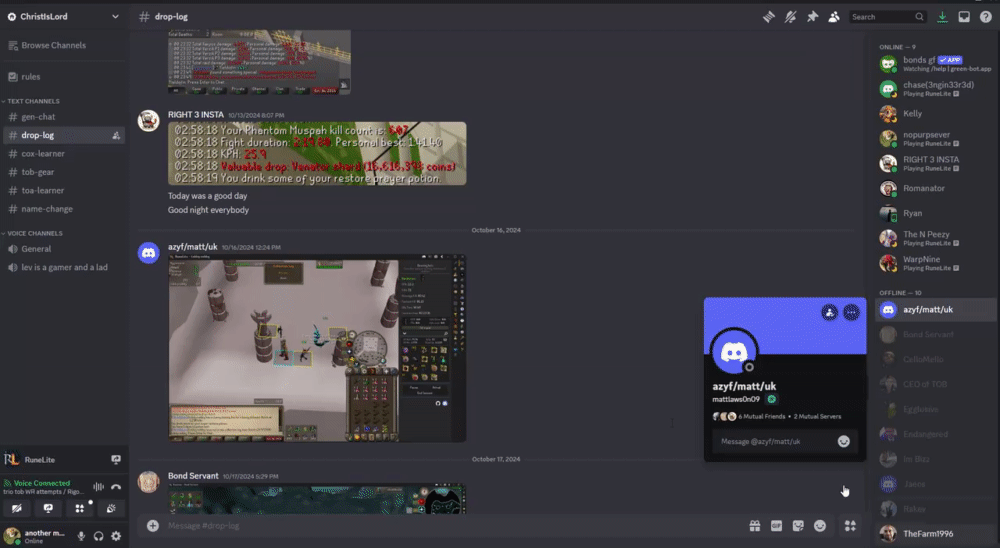
Task: Open the gift Nitro icon
Action: [x=754, y=526]
